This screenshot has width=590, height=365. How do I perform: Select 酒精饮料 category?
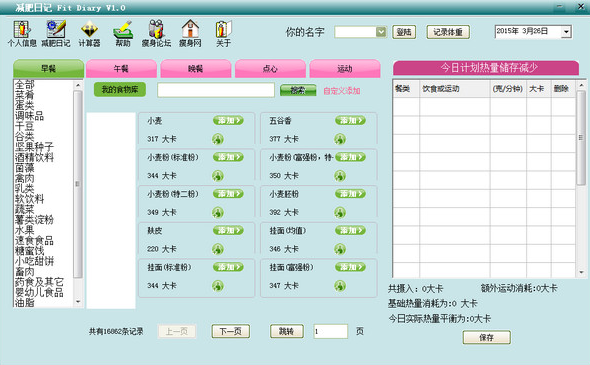coord(34,157)
